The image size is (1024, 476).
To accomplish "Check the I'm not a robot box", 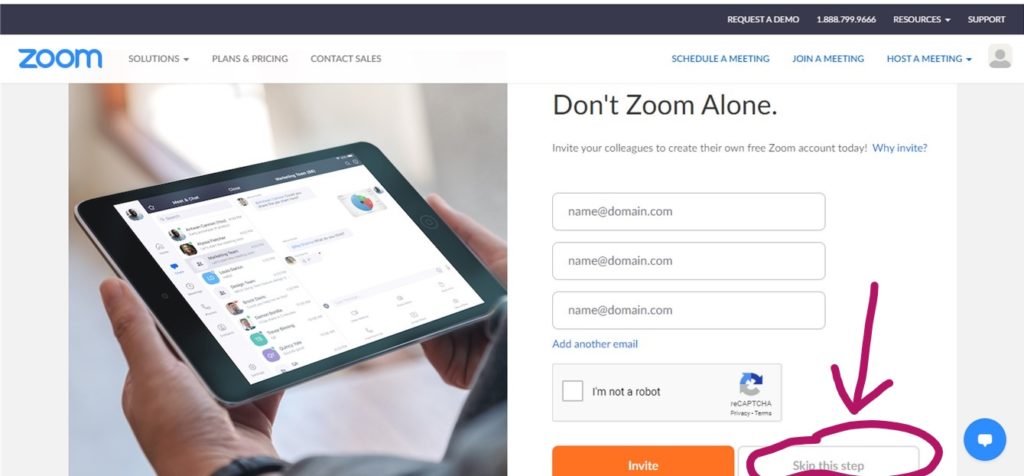I will [x=573, y=391].
